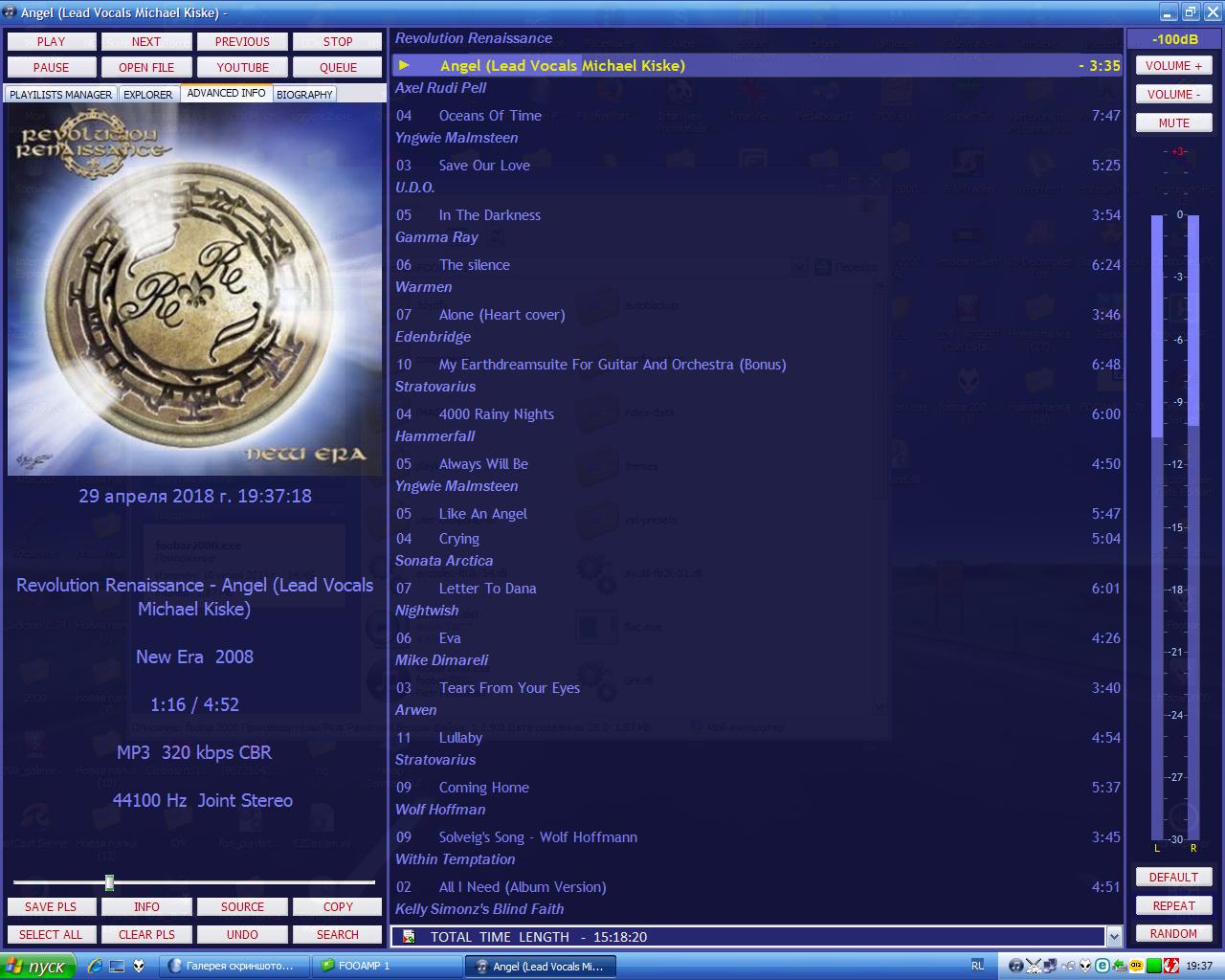Click the UNDO button
Screen dimensions: 1225x980
point(242,934)
